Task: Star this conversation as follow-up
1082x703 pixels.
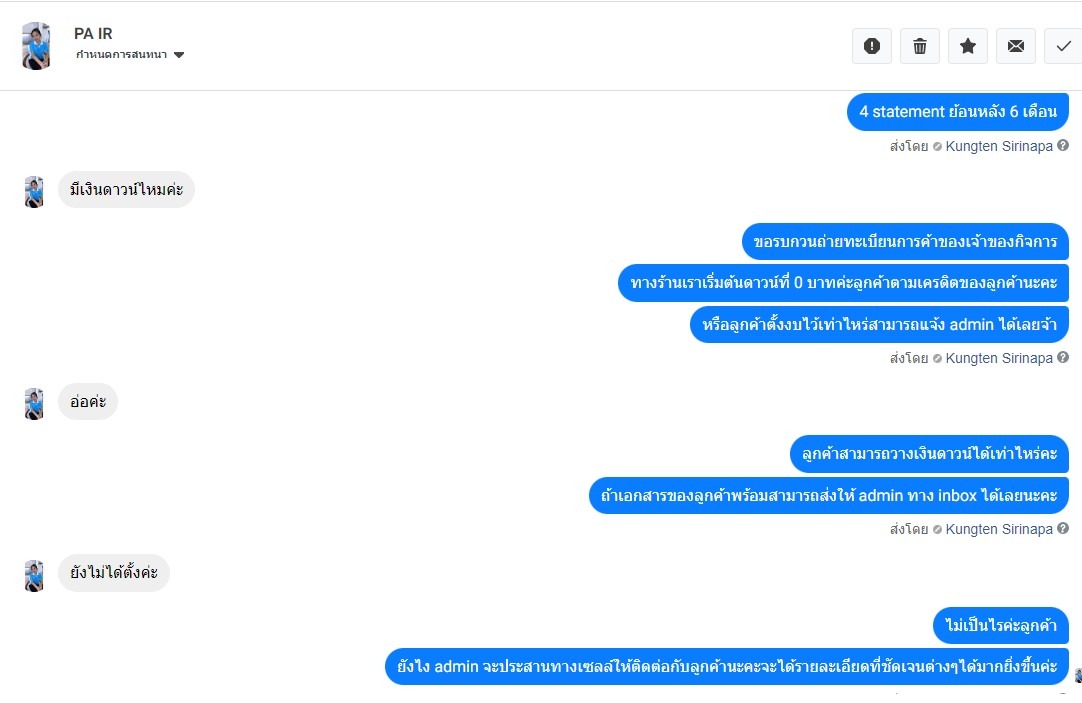Action: point(968,46)
